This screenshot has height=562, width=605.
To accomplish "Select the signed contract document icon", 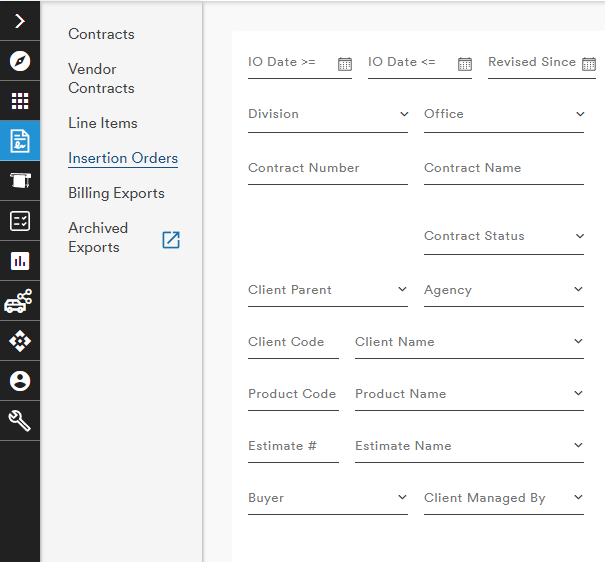I will point(20,141).
